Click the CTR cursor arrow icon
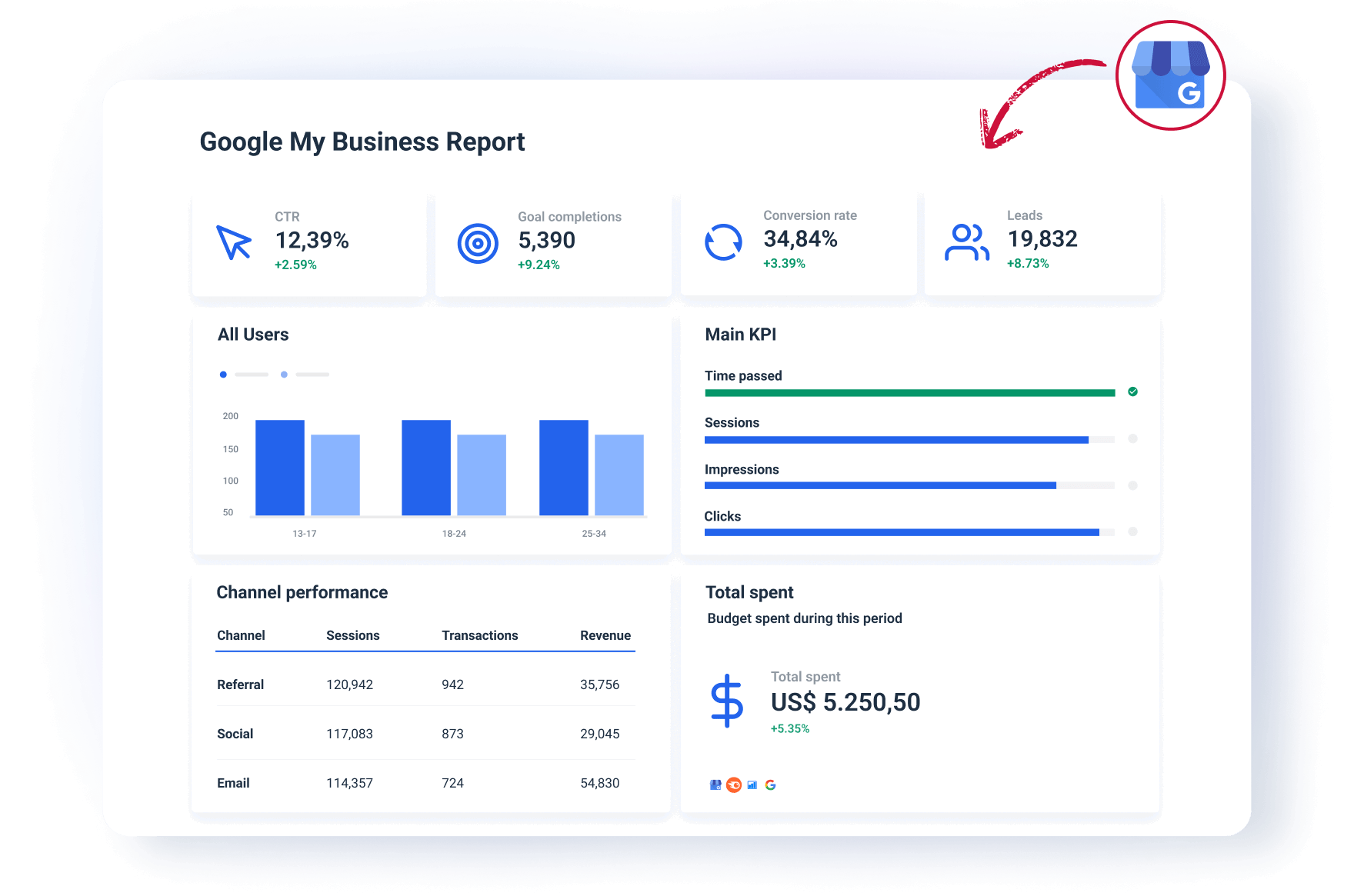This screenshot has width=1354, height=896. coord(234,242)
